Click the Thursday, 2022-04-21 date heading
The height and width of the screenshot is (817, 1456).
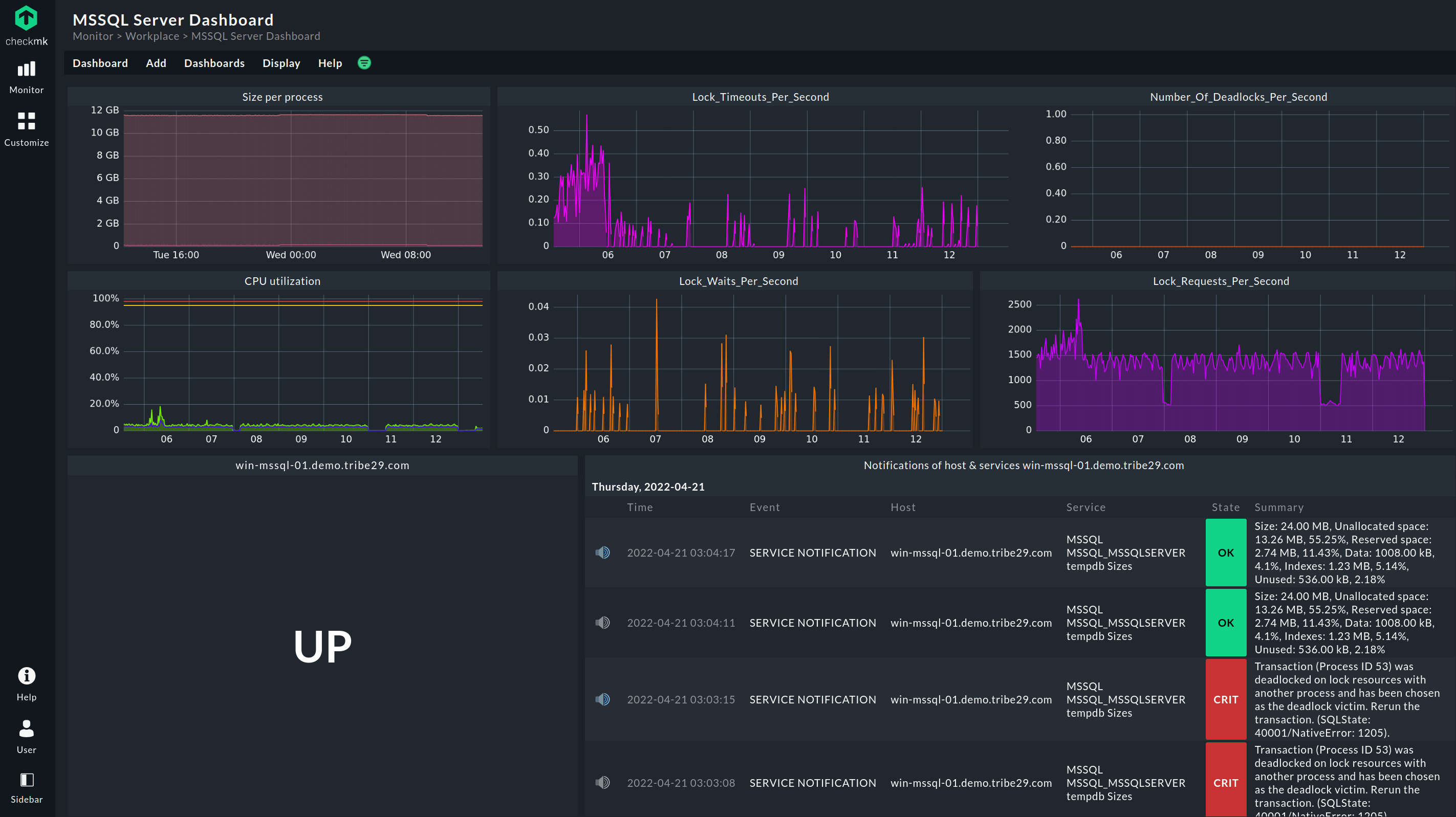648,487
